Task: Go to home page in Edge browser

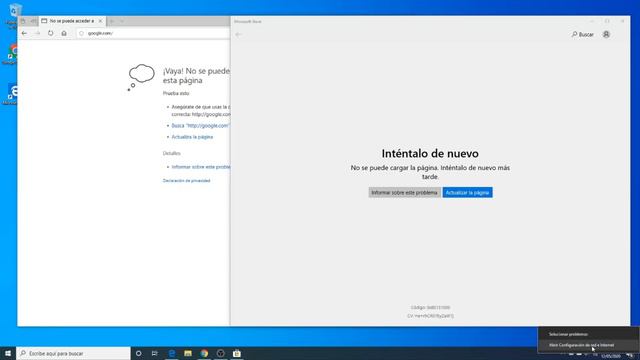Action: click(64, 33)
